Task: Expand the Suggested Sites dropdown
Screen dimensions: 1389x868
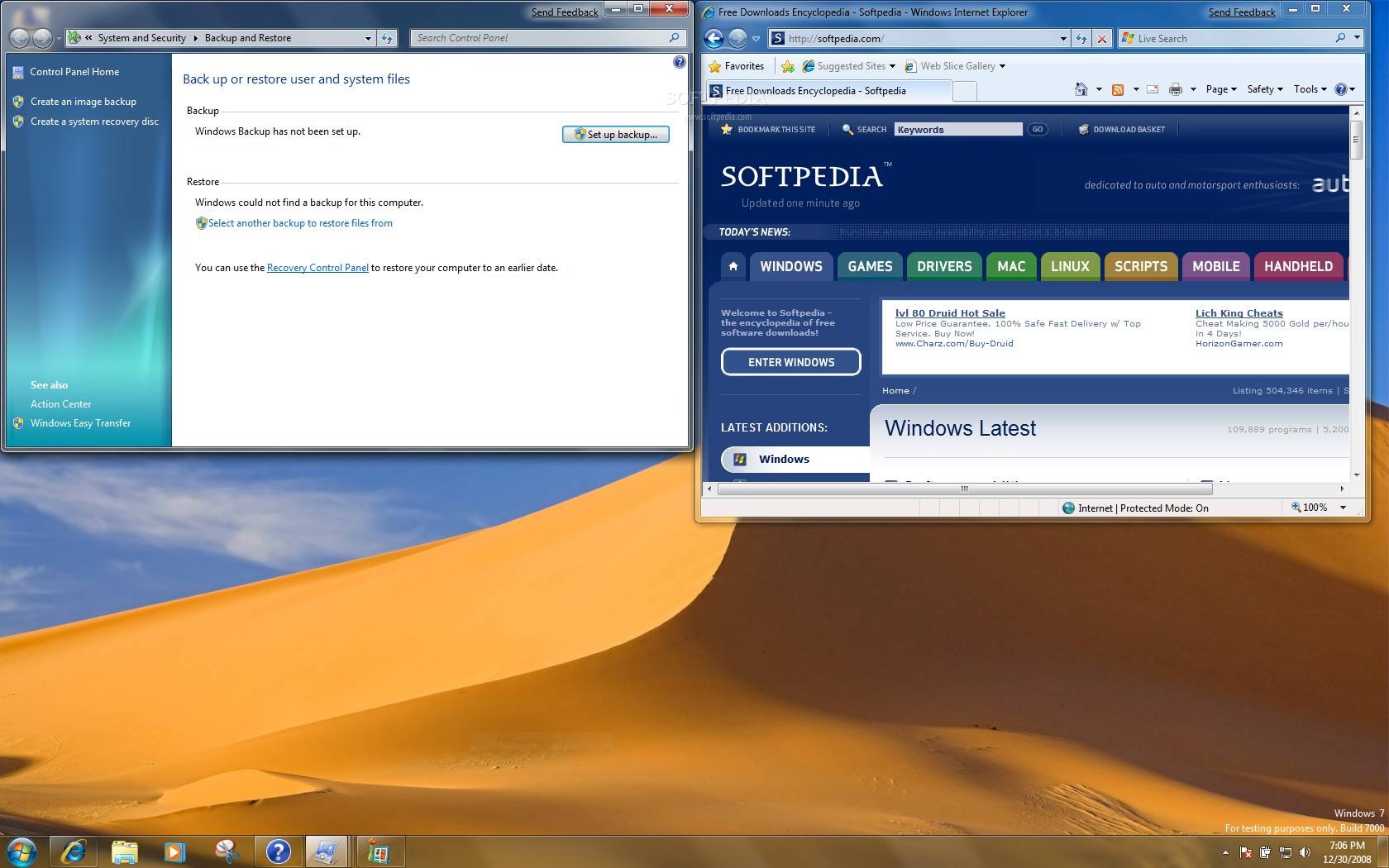Action: tap(892, 66)
